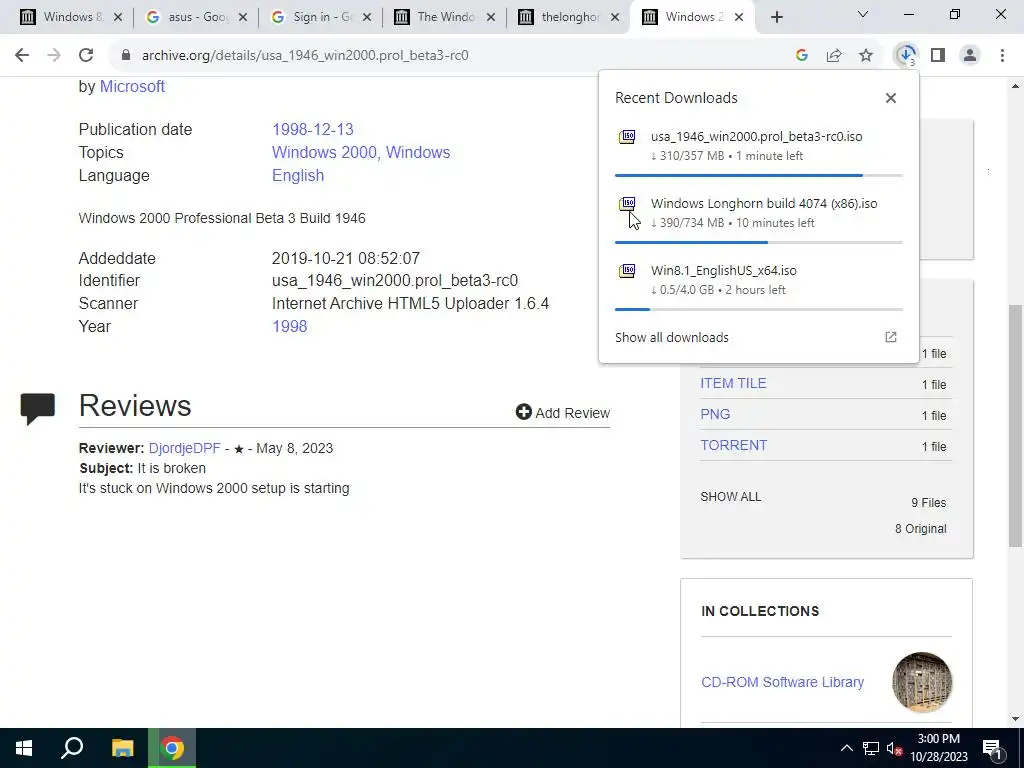The width and height of the screenshot is (1024, 768).
Task: Open File Explorer from the taskbar
Action: (122, 748)
